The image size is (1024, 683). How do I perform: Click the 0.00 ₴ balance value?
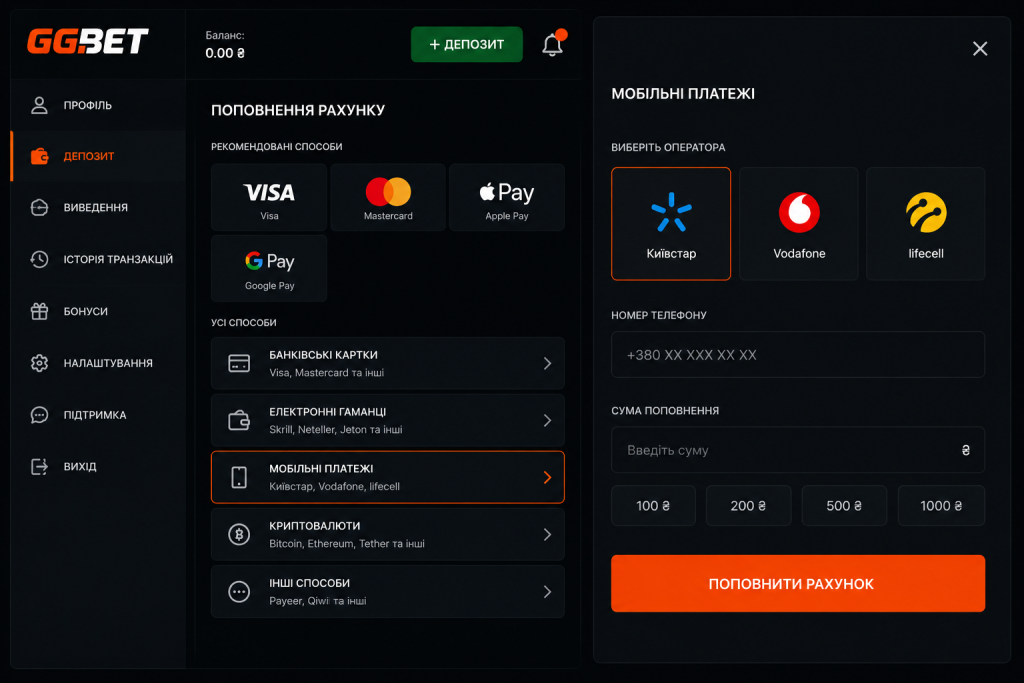[x=225, y=54]
